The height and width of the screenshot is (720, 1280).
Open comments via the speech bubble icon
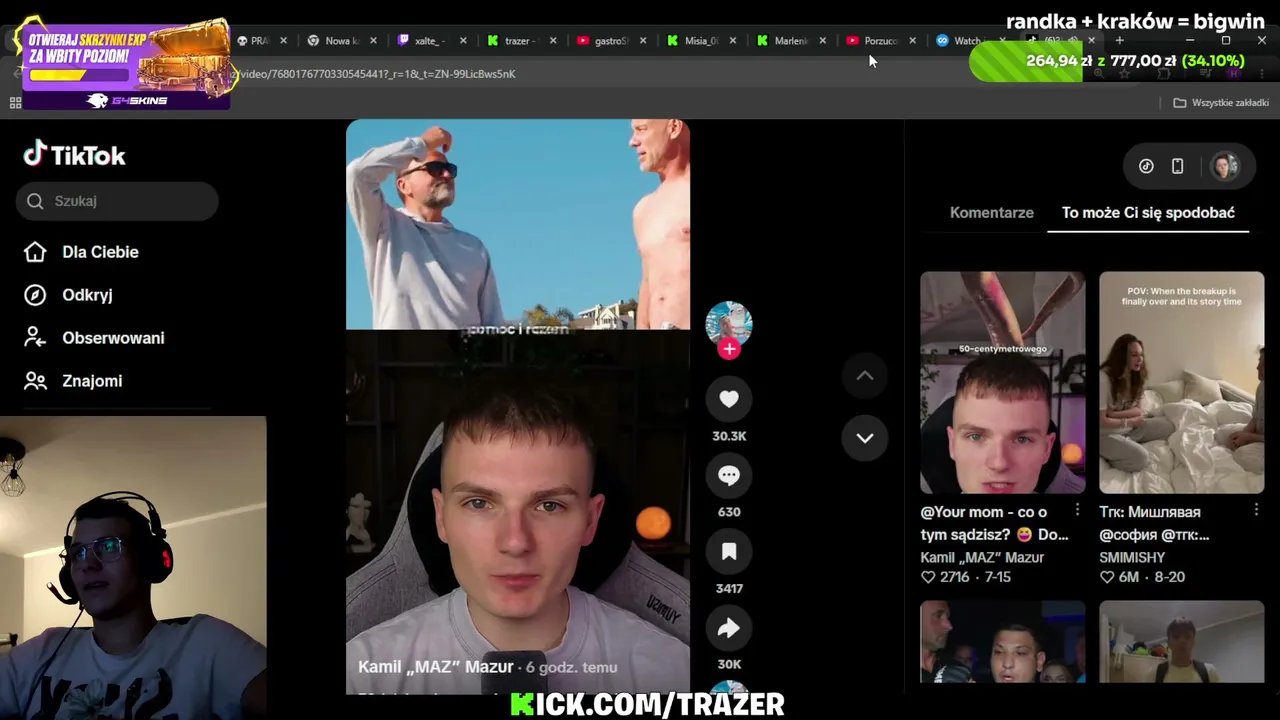tap(729, 475)
